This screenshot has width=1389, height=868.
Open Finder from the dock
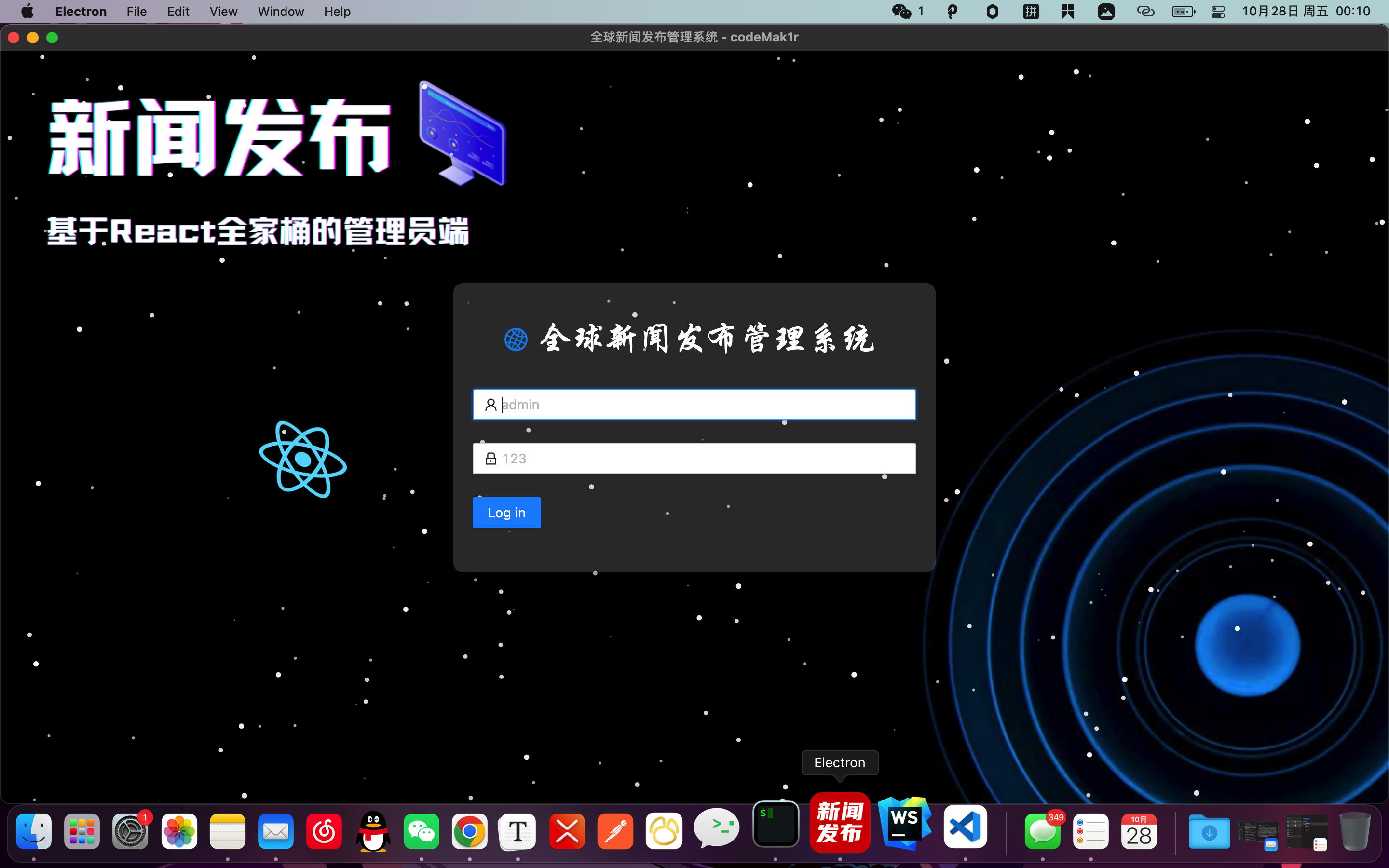[x=34, y=831]
